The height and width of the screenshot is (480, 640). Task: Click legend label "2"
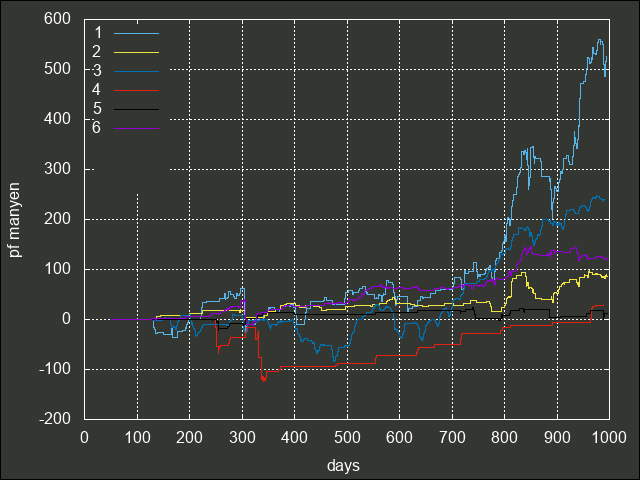(x=96, y=52)
